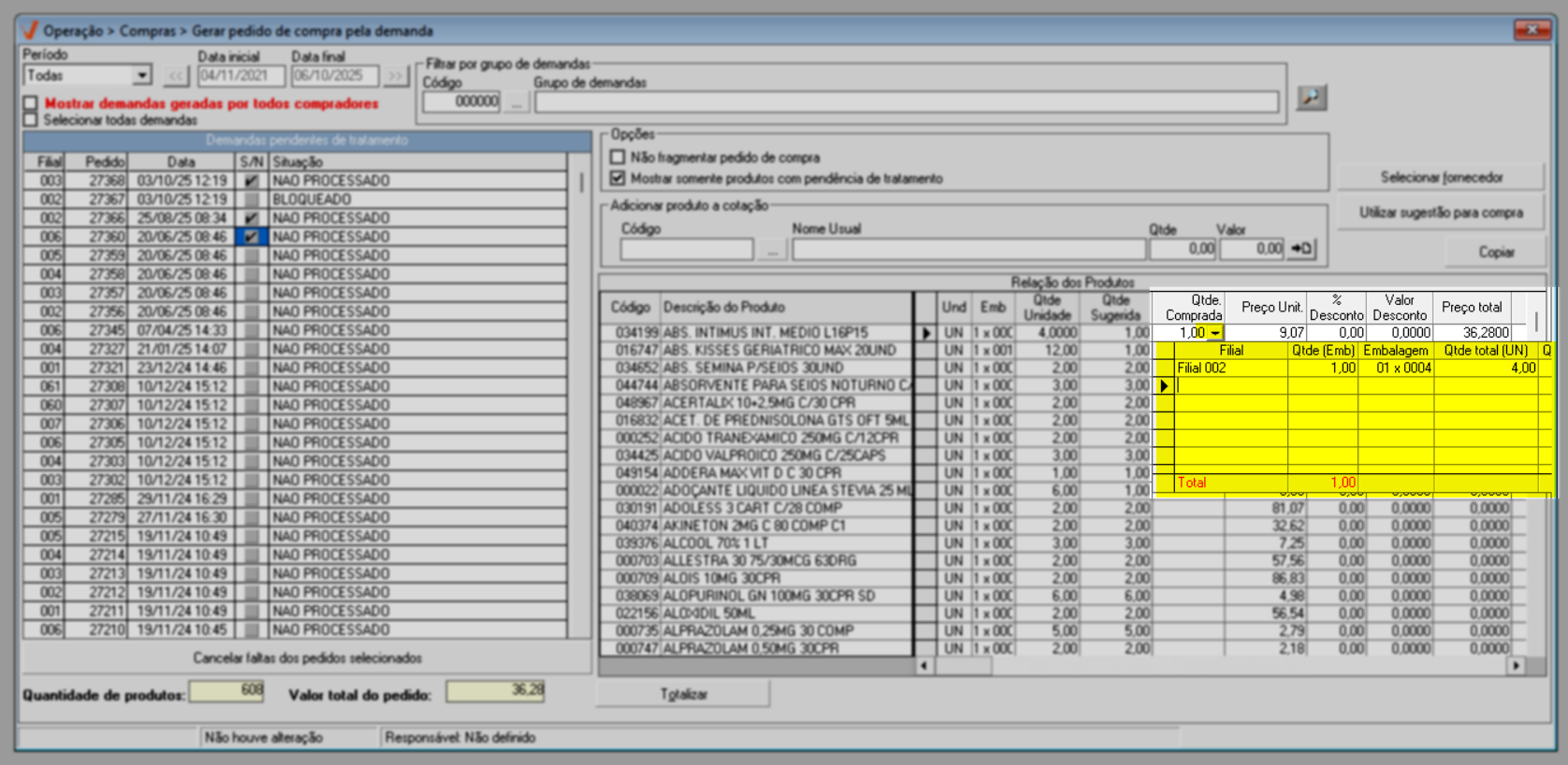Click the Descrição do Produto column header

pyautogui.click(x=784, y=307)
